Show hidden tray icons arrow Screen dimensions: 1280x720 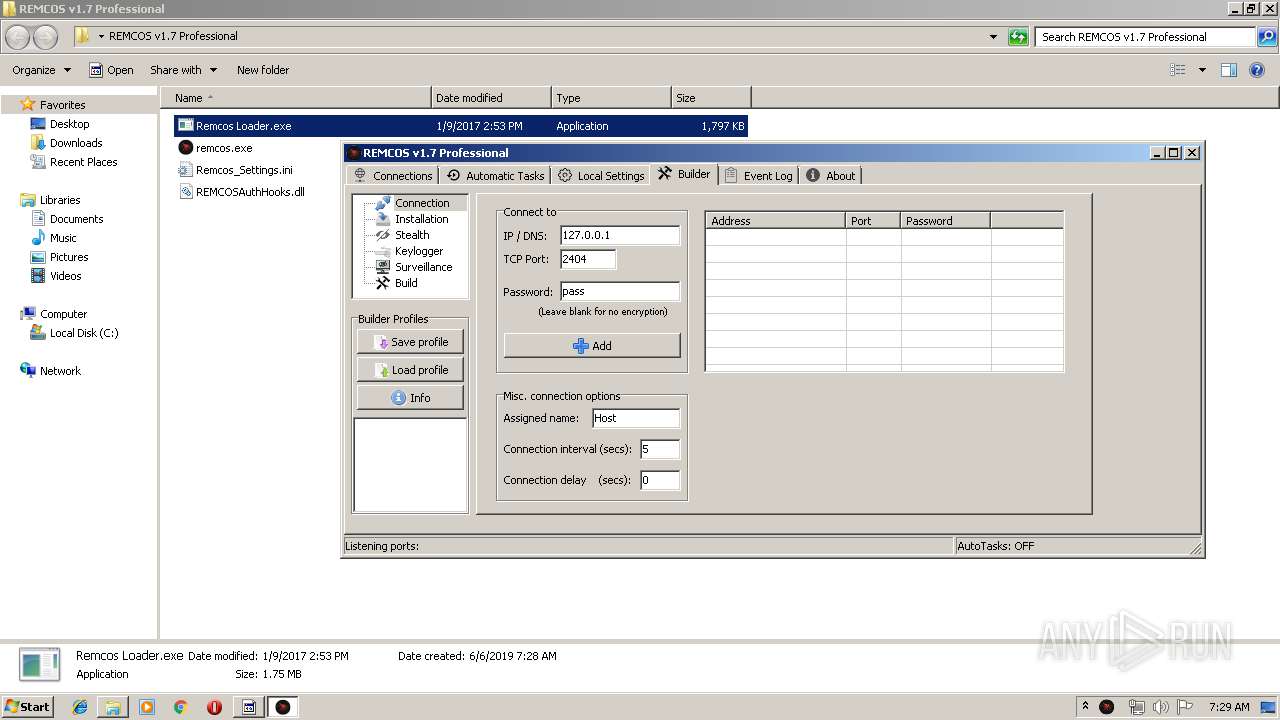pyautogui.click(x=1085, y=706)
